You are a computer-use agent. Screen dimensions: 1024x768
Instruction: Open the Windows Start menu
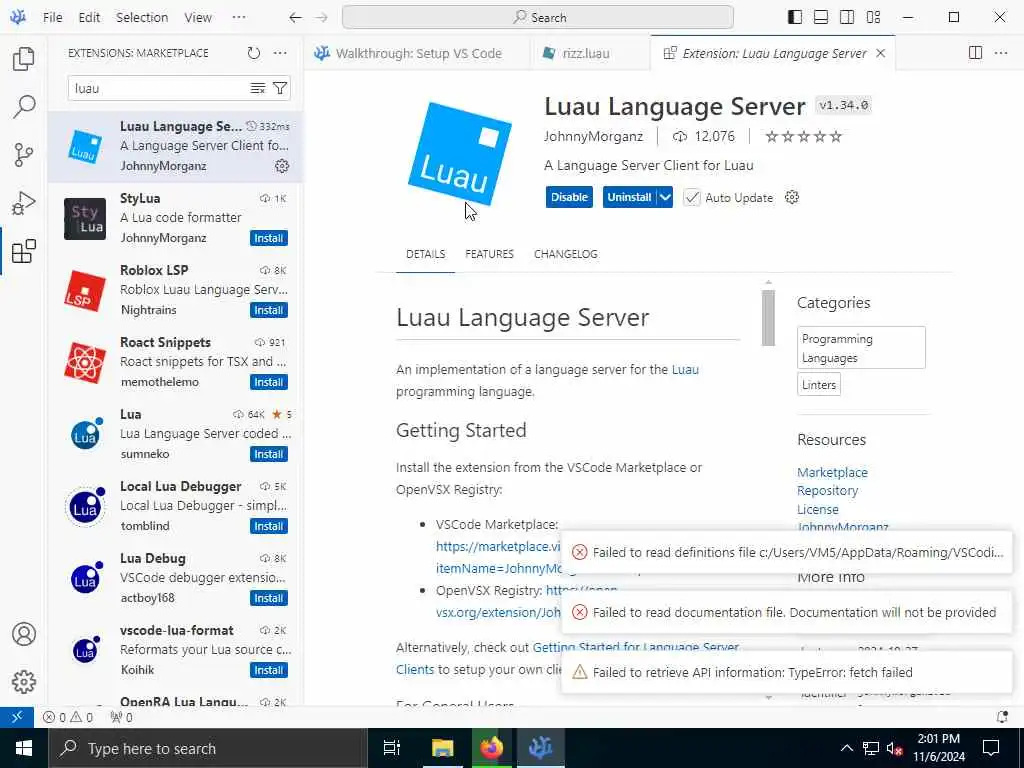(24, 748)
